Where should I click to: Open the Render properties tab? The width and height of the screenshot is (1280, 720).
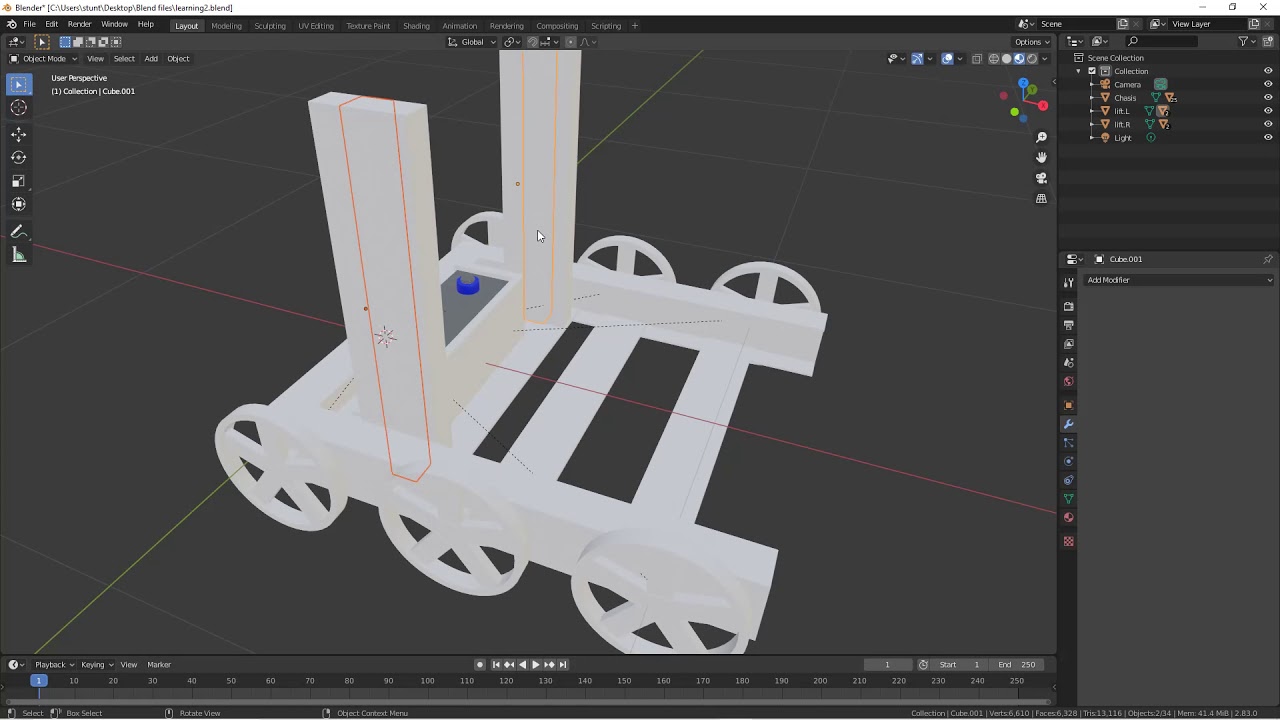(x=1068, y=306)
